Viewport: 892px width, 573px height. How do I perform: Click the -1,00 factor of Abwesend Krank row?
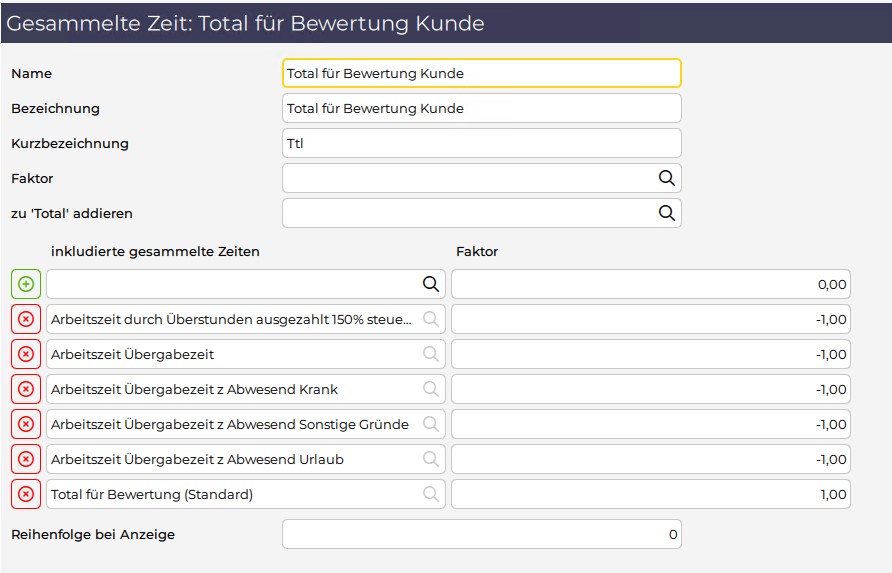coord(651,389)
